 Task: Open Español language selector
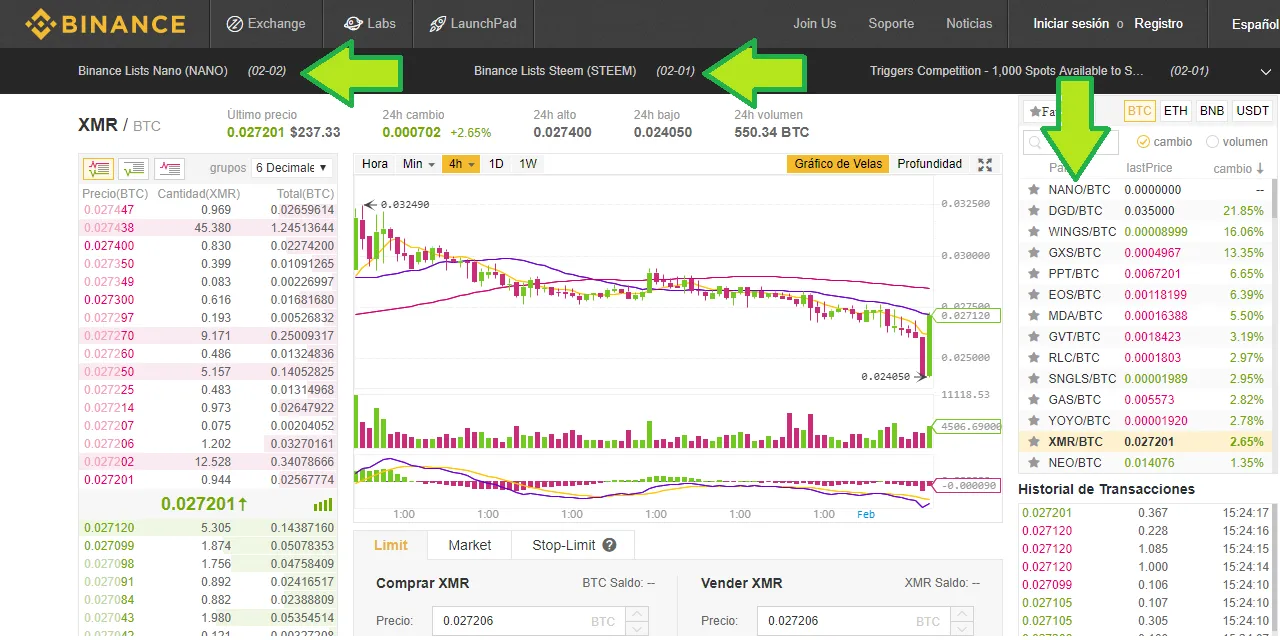click(x=1254, y=24)
